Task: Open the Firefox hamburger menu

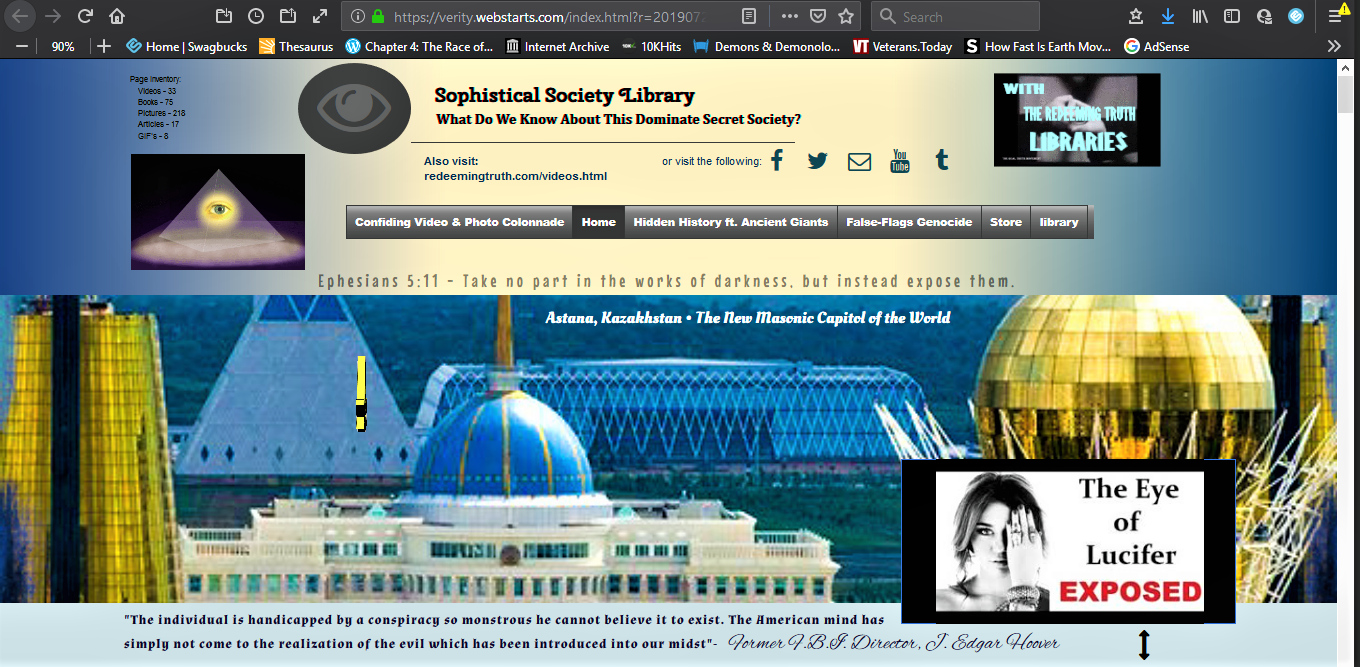Action: (x=1335, y=16)
